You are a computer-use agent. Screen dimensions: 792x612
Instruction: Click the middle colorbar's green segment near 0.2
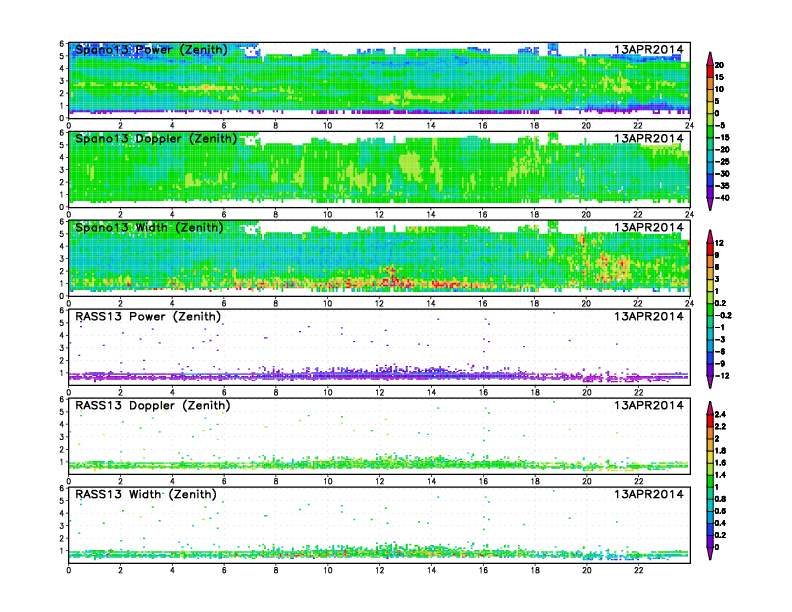(x=710, y=310)
